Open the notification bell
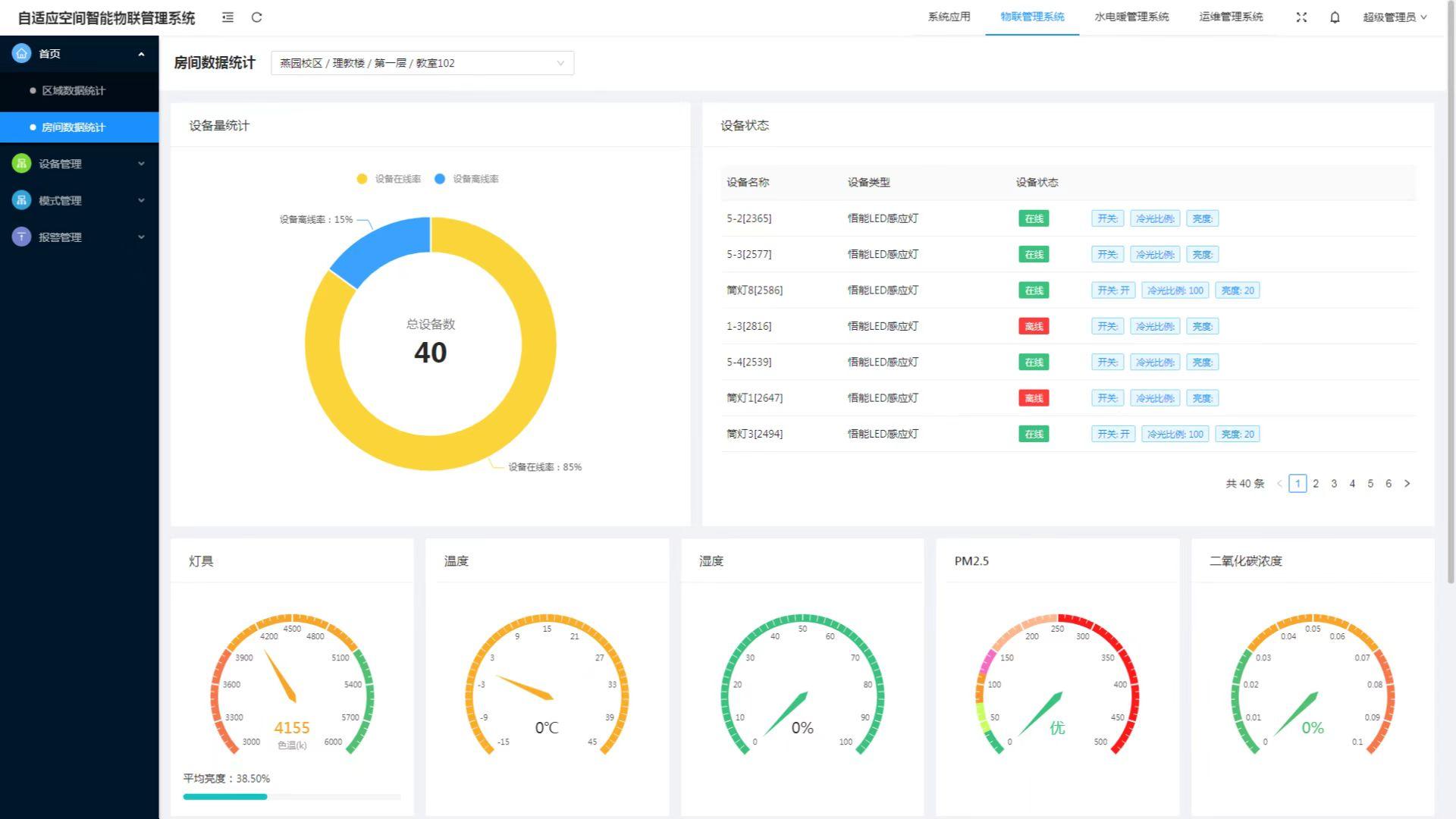Viewport: 1456px width, 819px height. tap(1335, 17)
